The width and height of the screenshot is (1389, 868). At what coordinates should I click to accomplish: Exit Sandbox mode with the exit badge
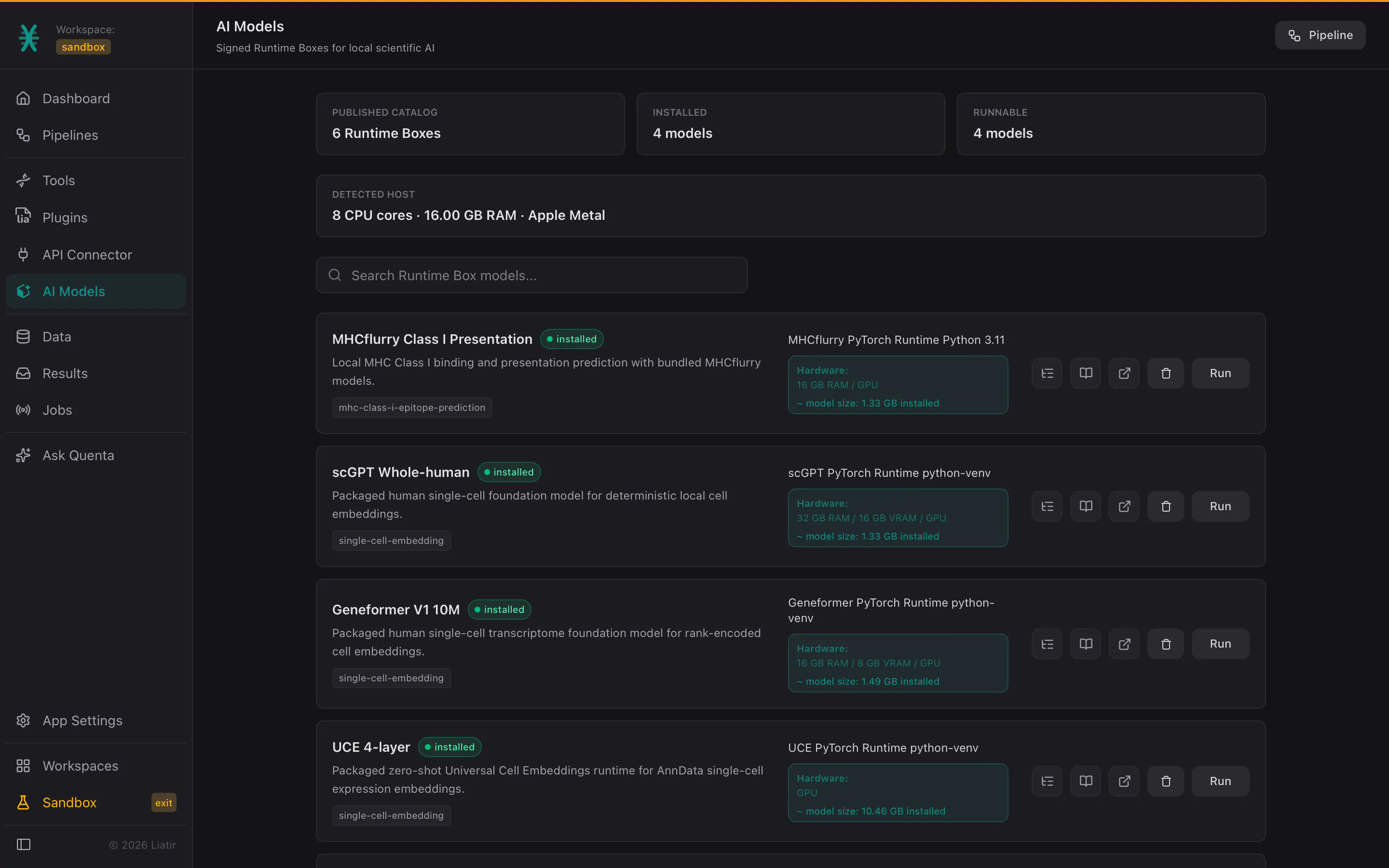pyautogui.click(x=163, y=802)
